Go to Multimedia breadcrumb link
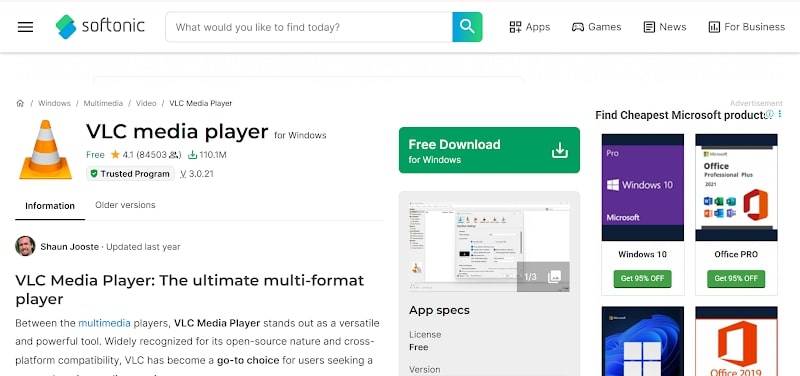 (x=103, y=103)
